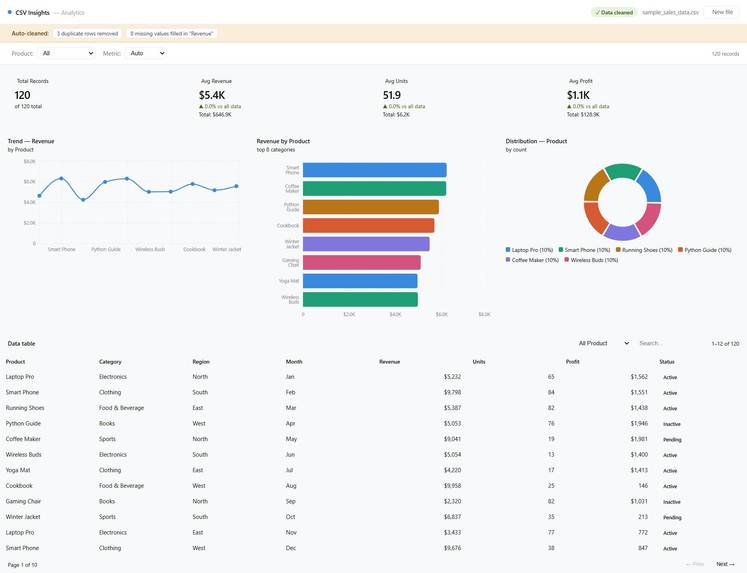
Task: Click the CSV Insights logo dot
Action: coord(10,12)
